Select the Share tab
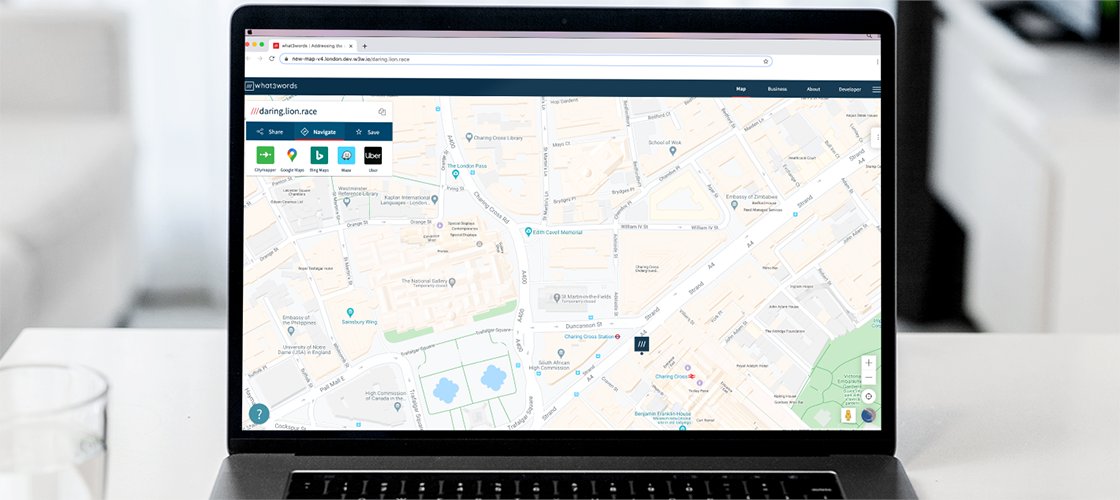The image size is (1120, 500). coord(270,131)
